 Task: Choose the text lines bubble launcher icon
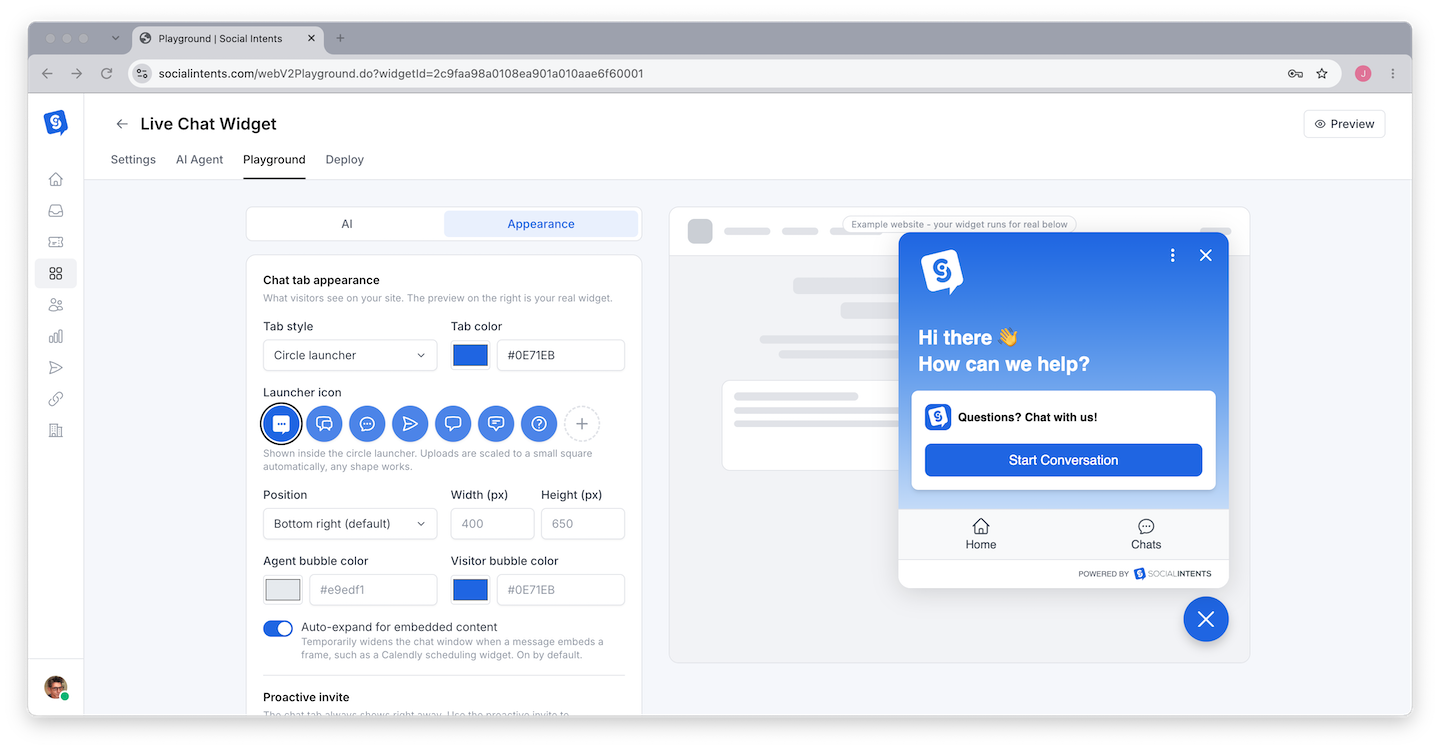(496, 424)
